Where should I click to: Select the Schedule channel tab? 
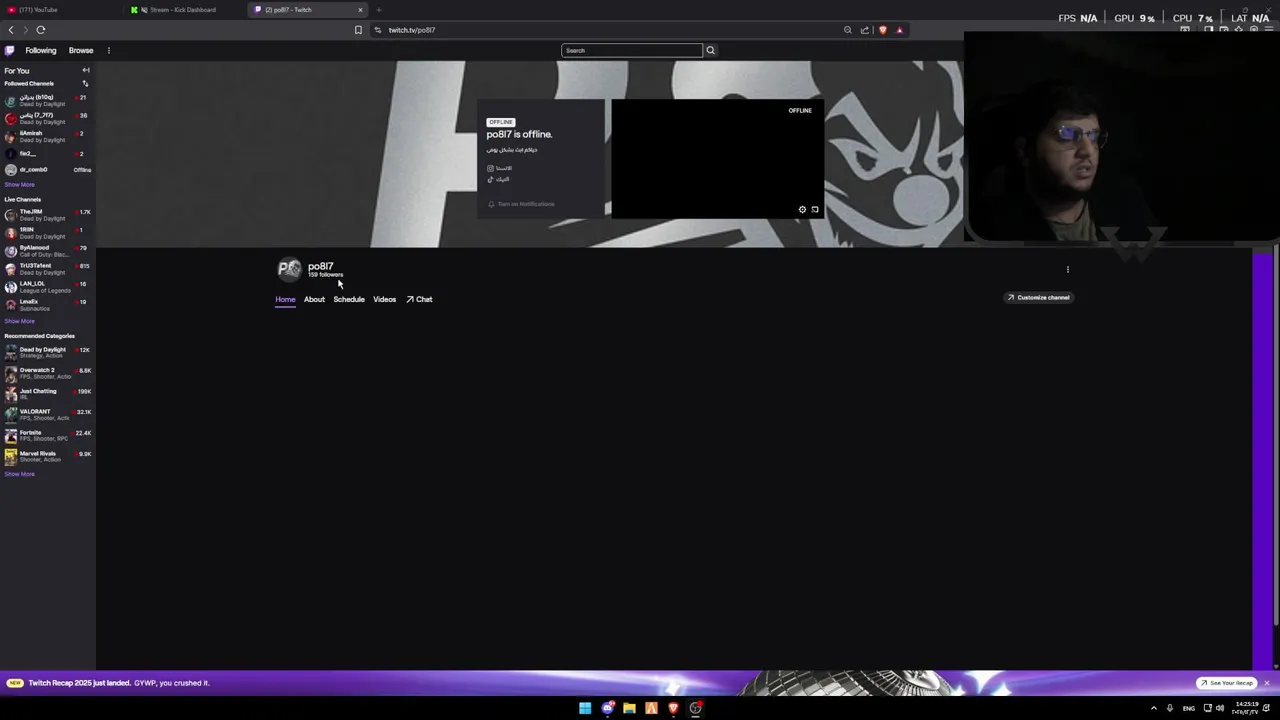(349, 299)
